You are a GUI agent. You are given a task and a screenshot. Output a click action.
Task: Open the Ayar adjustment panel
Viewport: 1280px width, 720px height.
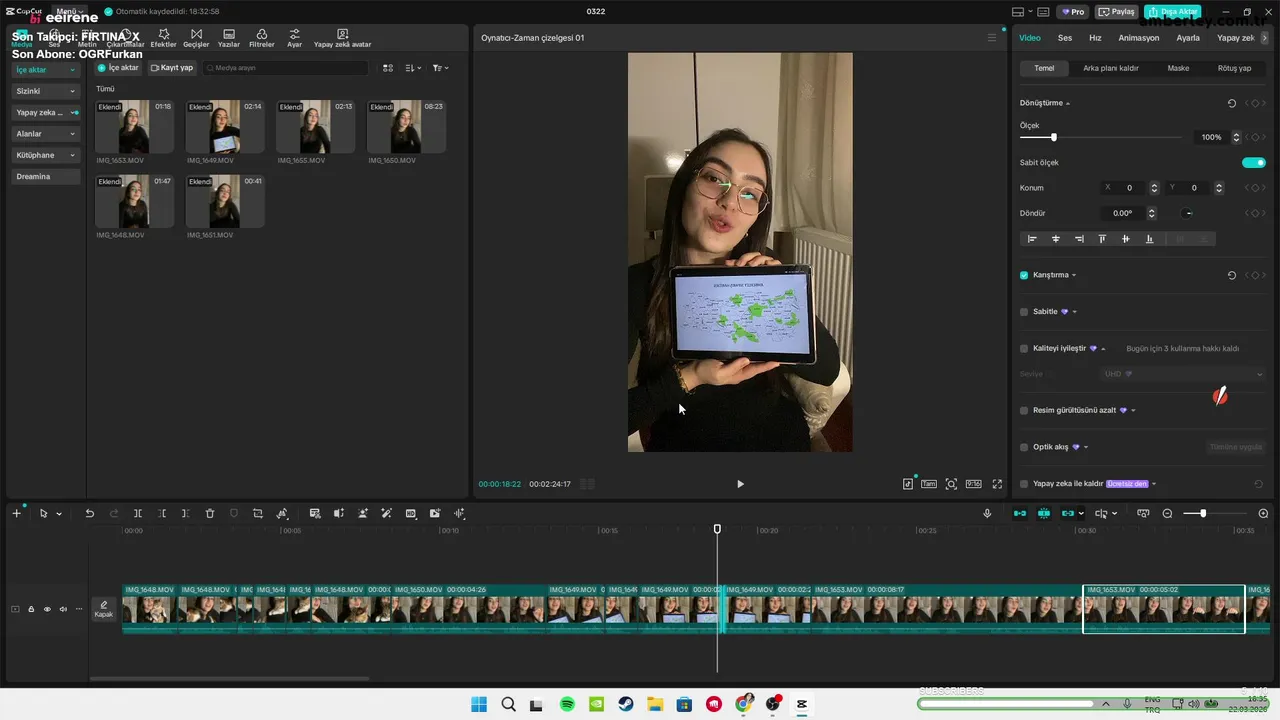pyautogui.click(x=294, y=38)
